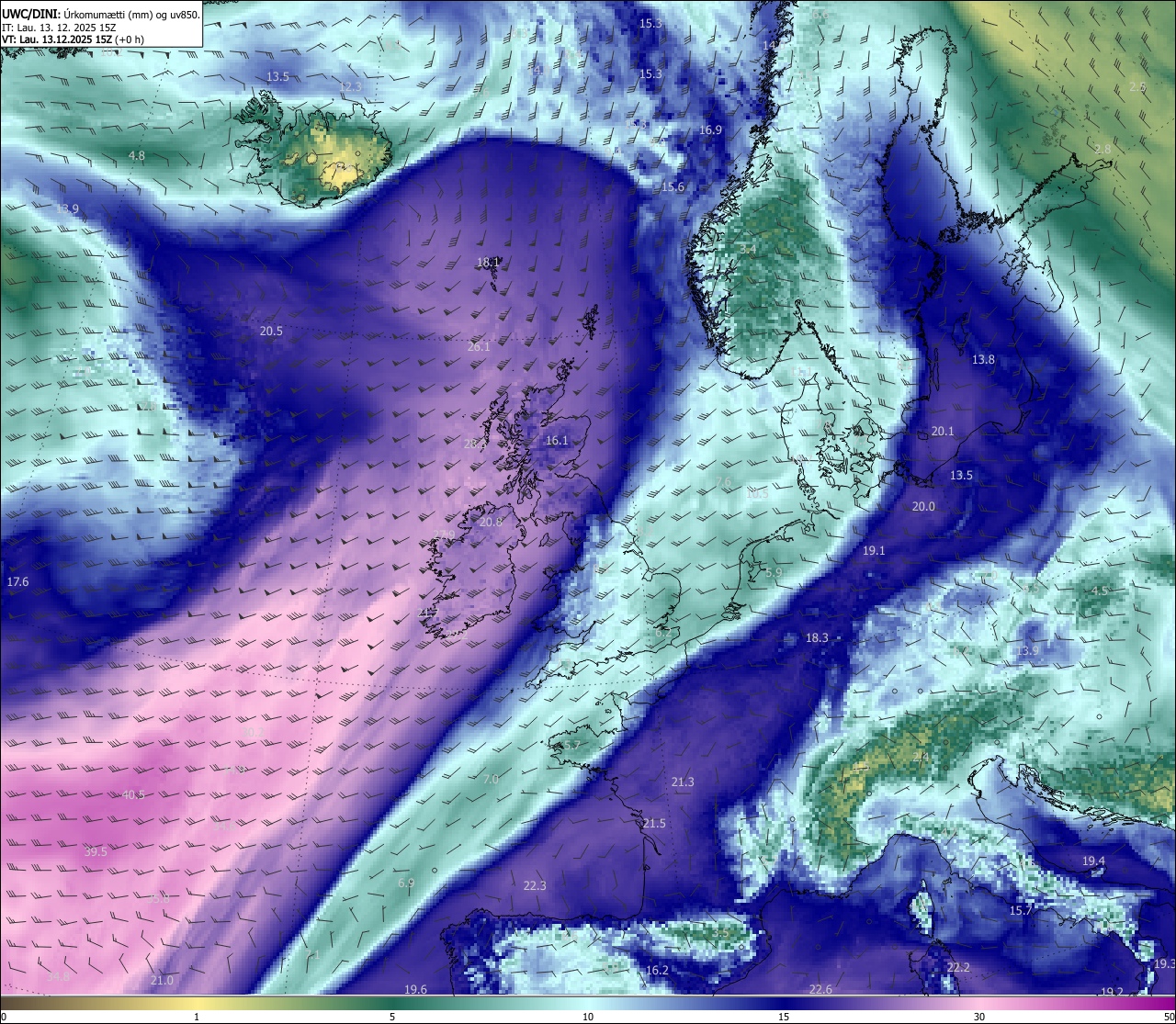Click the title line 'UWC/DINI: Úrkomumætti (mm) og uv850.'
1176x1024 pixels.
(100, 13)
